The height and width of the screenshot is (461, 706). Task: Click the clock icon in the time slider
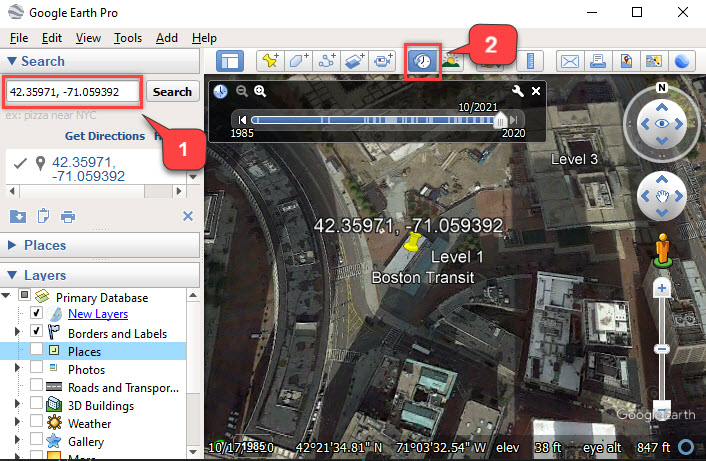tap(220, 91)
